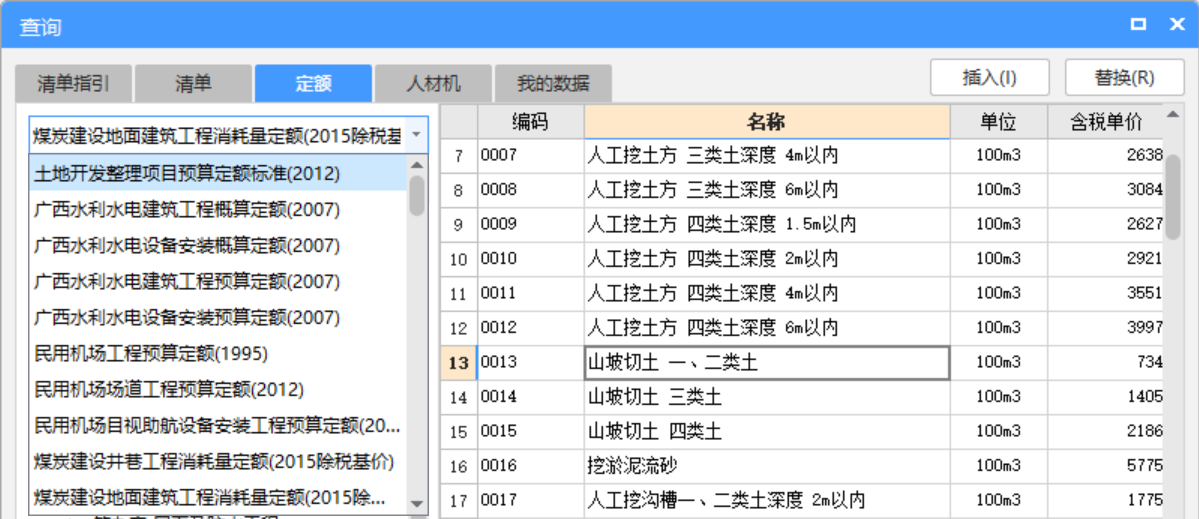1199x519 pixels.
Task: Select the 人材机 tab
Action: point(433,84)
